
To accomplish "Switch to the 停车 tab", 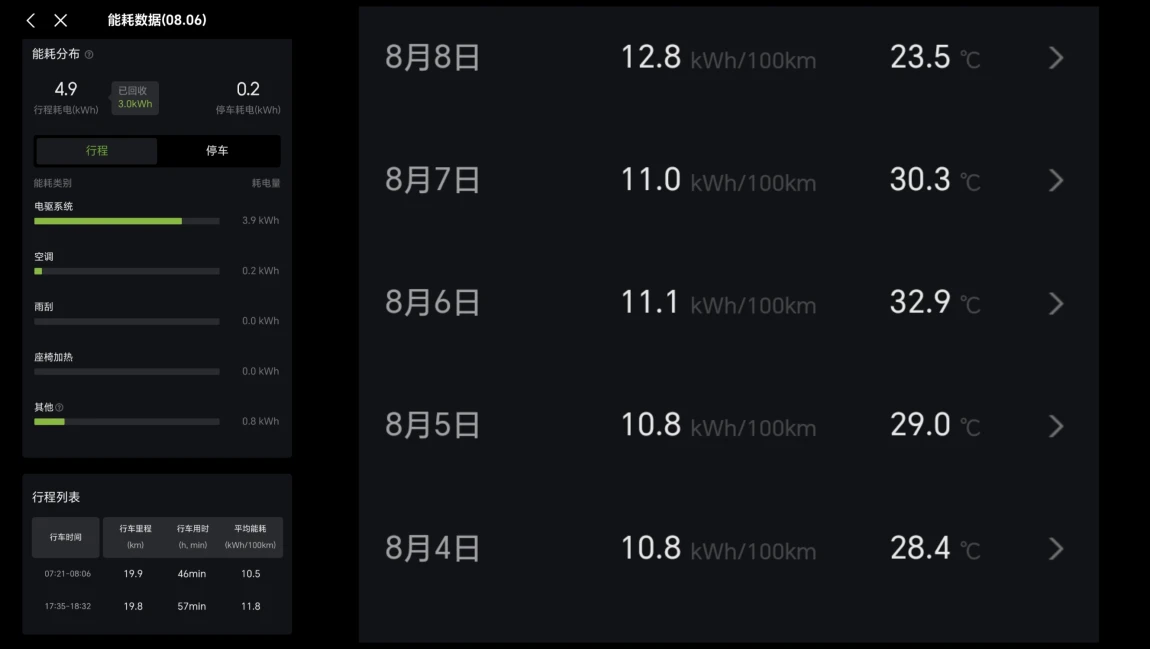I will pyautogui.click(x=217, y=150).
